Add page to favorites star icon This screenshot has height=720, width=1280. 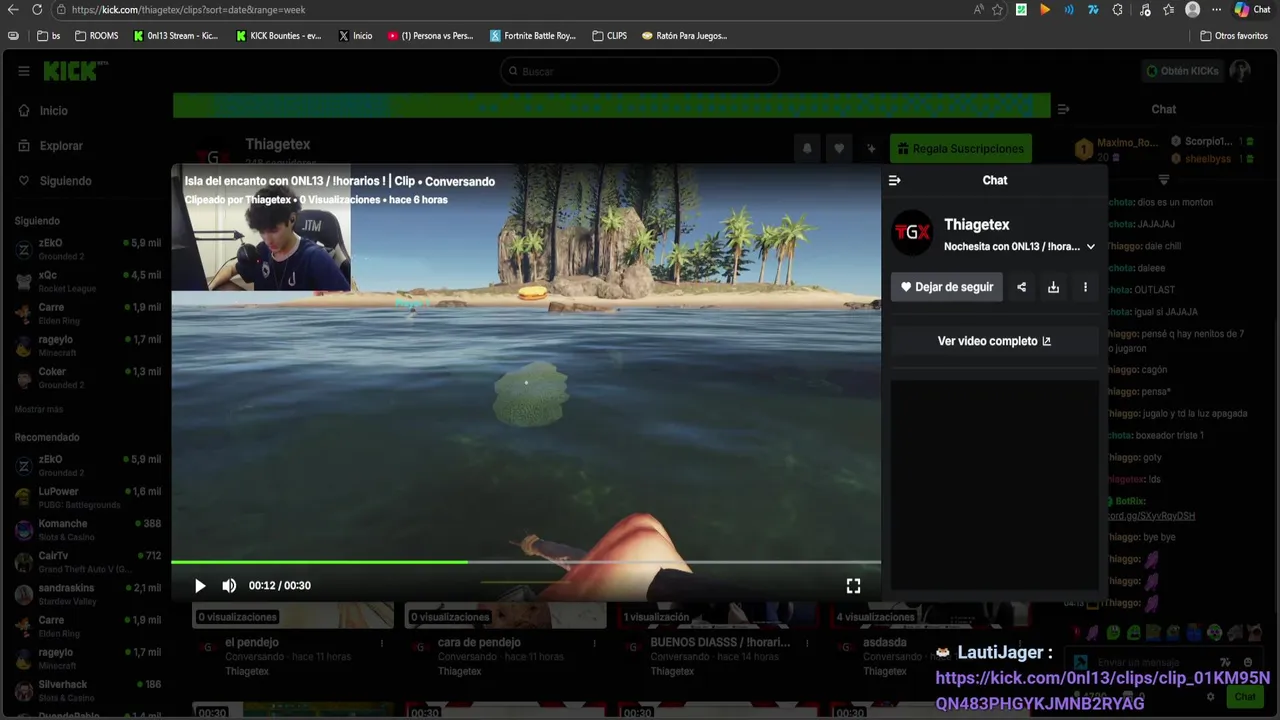pyautogui.click(x=997, y=10)
